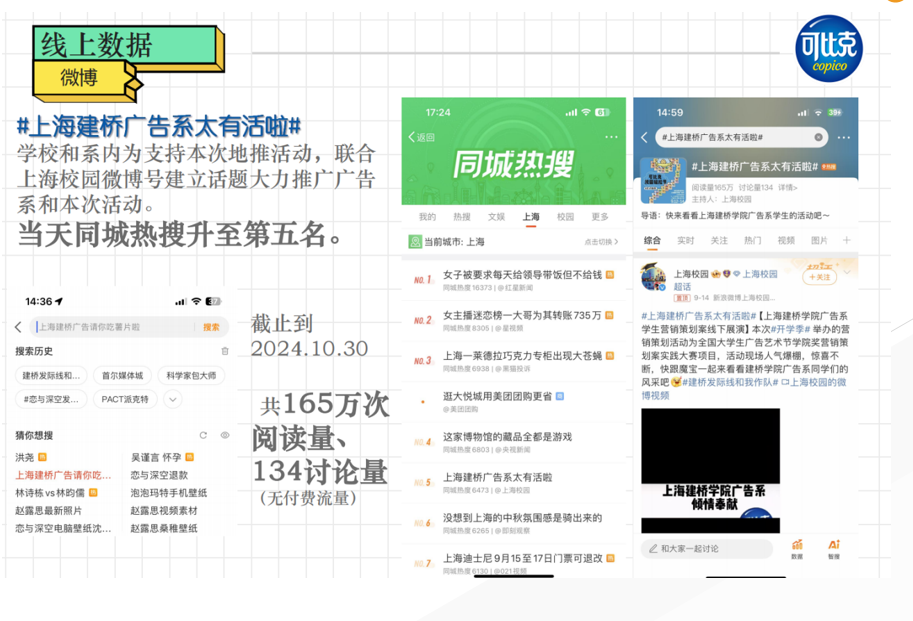Open 数据 statistics icon
The height and width of the screenshot is (621, 913).
pos(797,548)
